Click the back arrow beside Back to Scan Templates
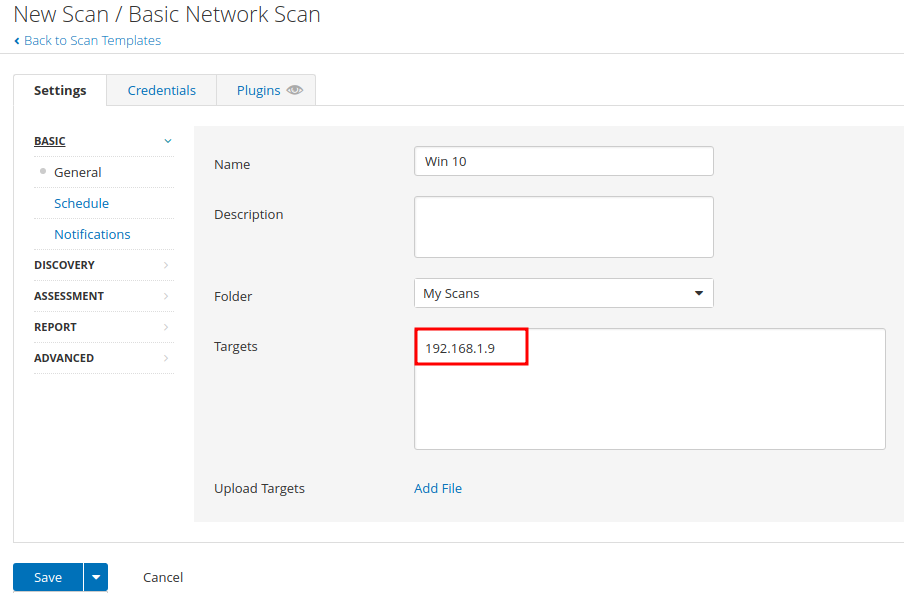 click(x=17, y=41)
